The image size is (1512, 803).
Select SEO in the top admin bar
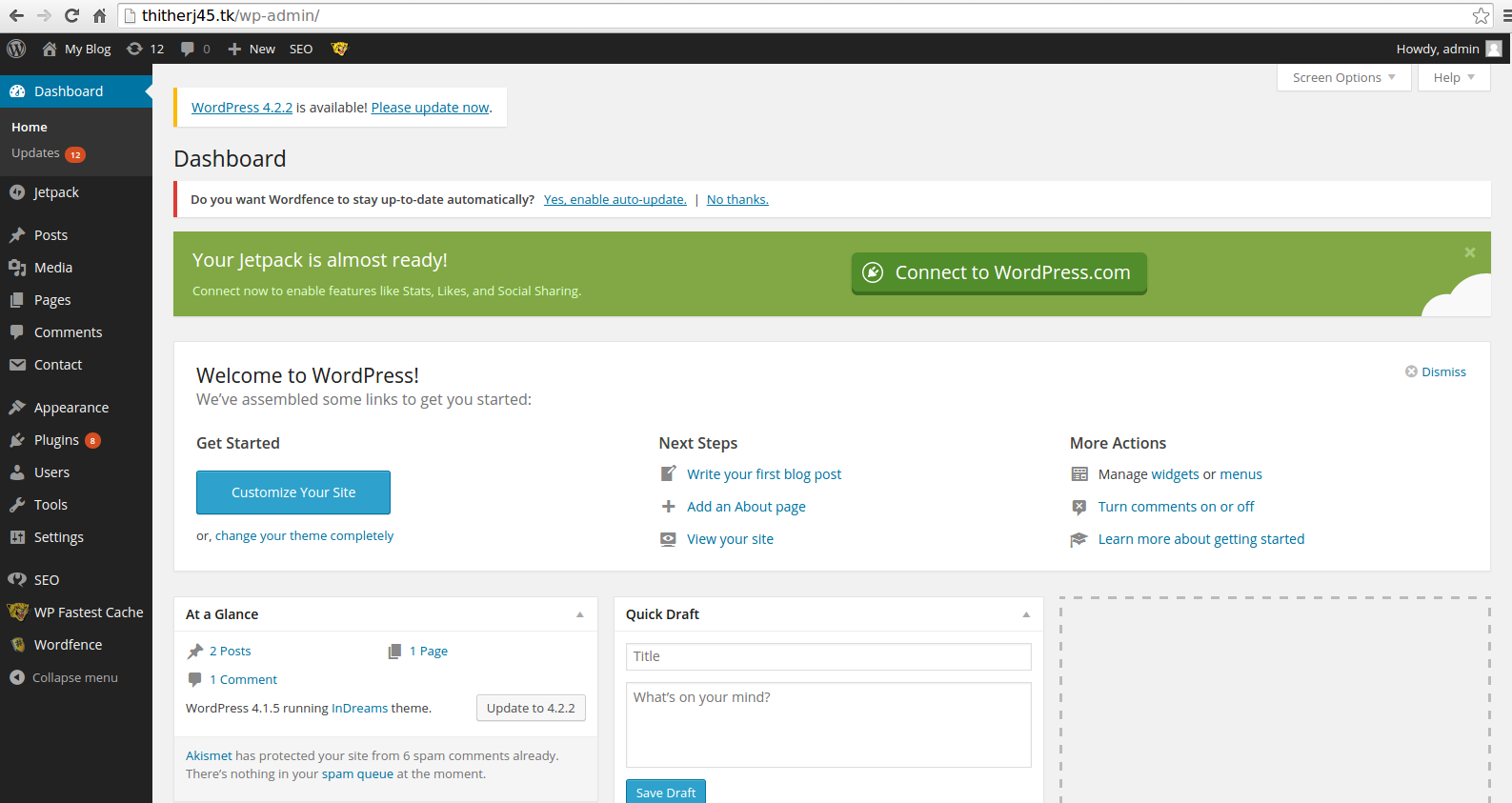tap(301, 49)
